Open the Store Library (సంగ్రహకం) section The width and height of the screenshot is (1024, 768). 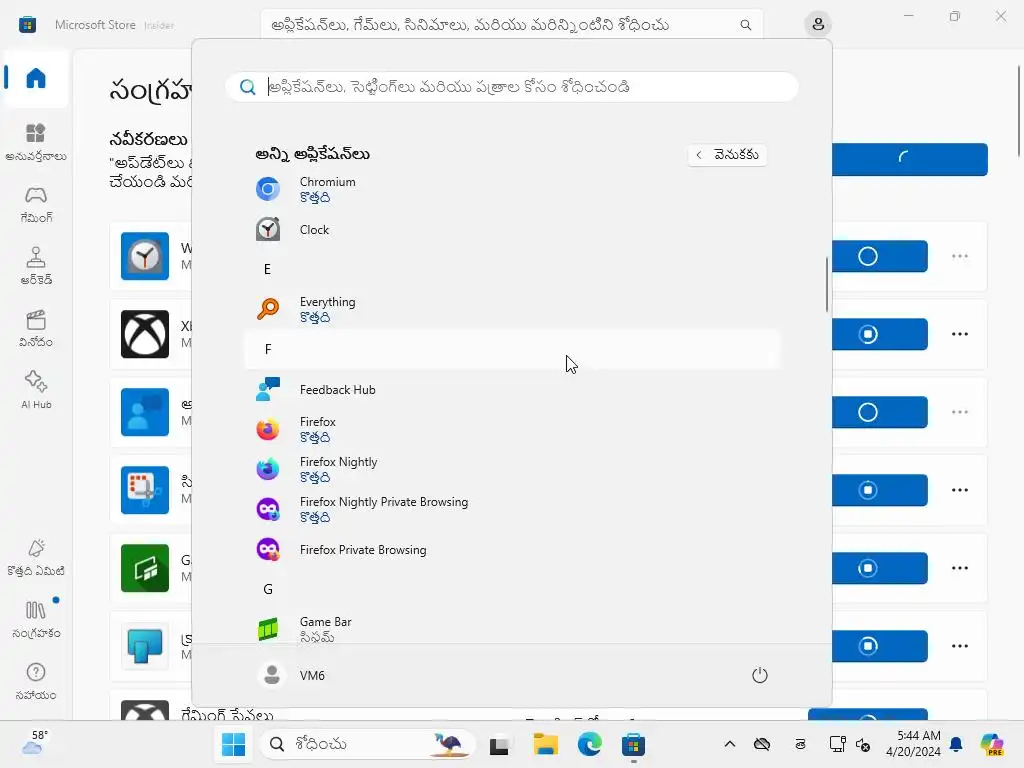point(36,620)
